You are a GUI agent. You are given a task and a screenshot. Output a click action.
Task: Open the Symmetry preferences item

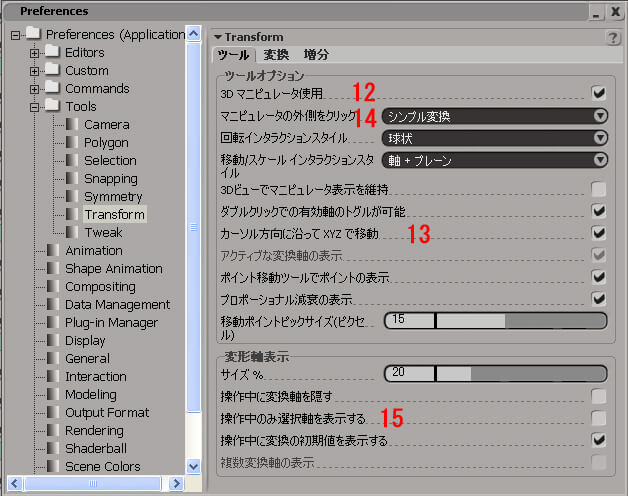(x=113, y=197)
